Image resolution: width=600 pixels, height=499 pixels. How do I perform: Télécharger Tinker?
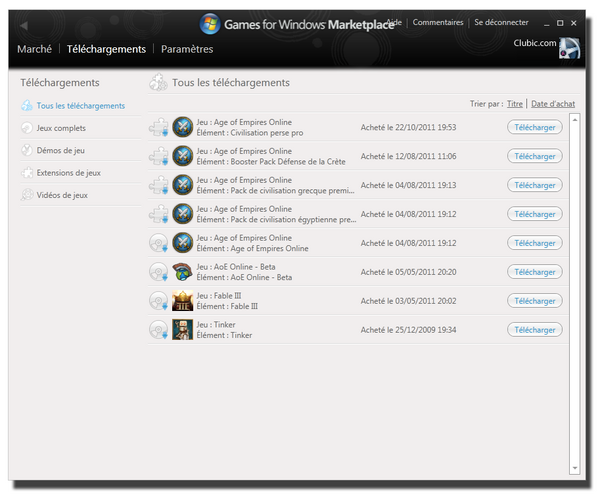[x=535, y=330]
